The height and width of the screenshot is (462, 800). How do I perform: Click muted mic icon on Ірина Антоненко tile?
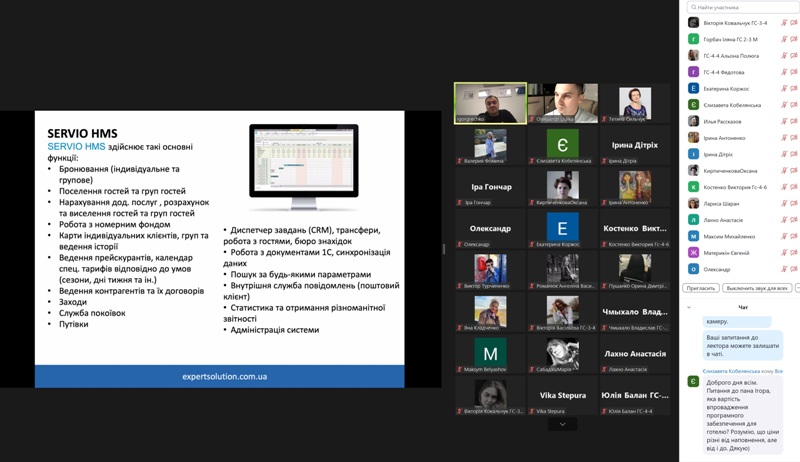coord(605,202)
